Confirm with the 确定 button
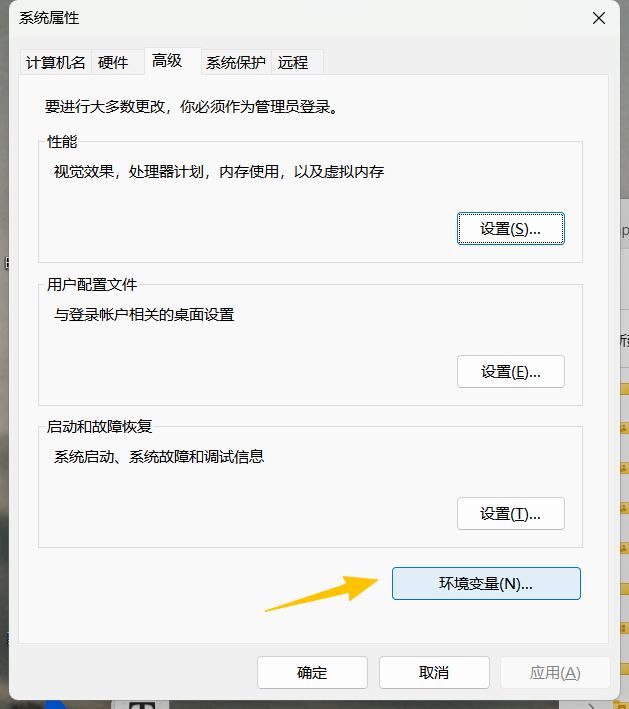 (312, 672)
